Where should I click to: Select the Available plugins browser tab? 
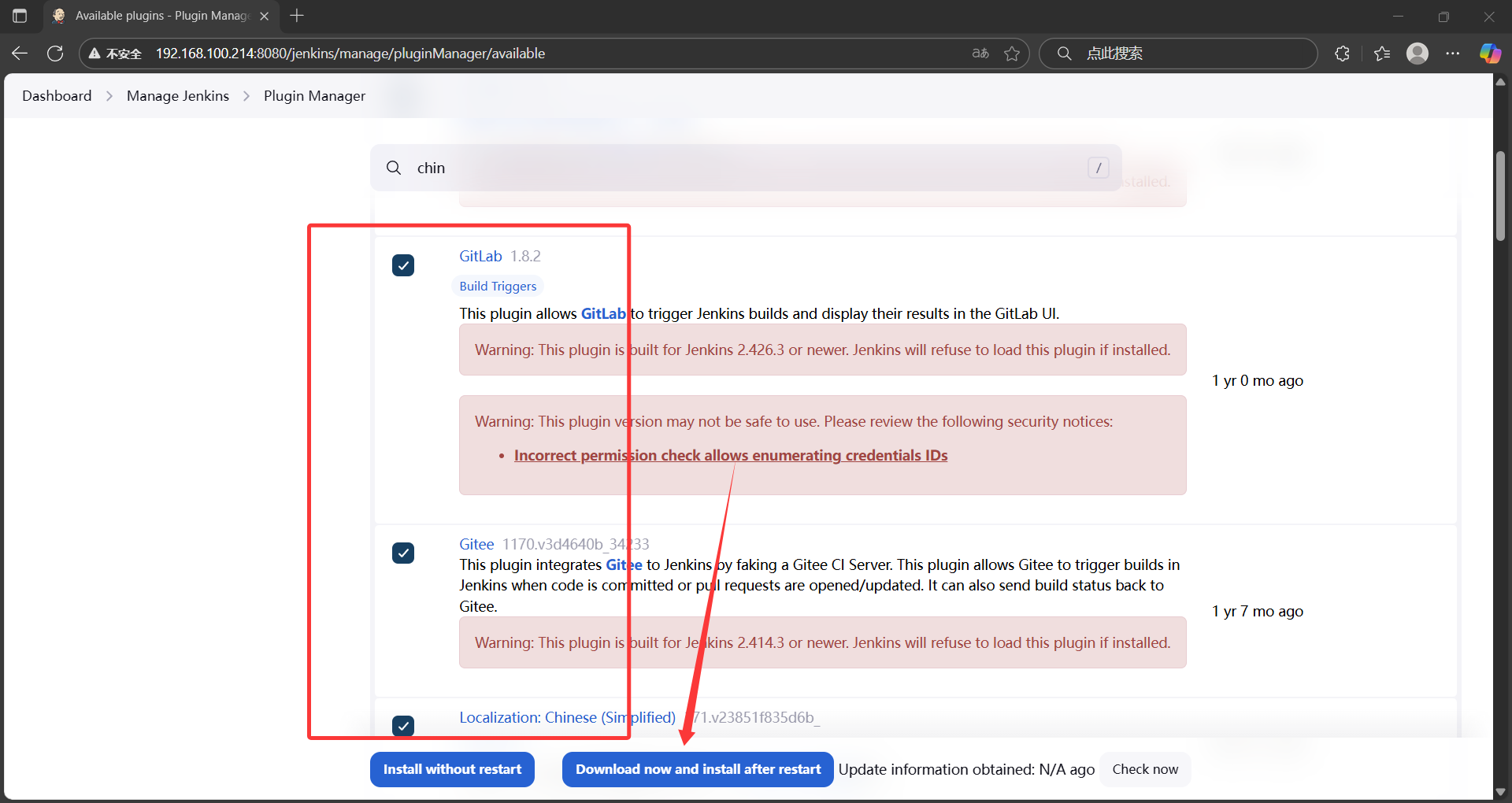pyautogui.click(x=161, y=16)
